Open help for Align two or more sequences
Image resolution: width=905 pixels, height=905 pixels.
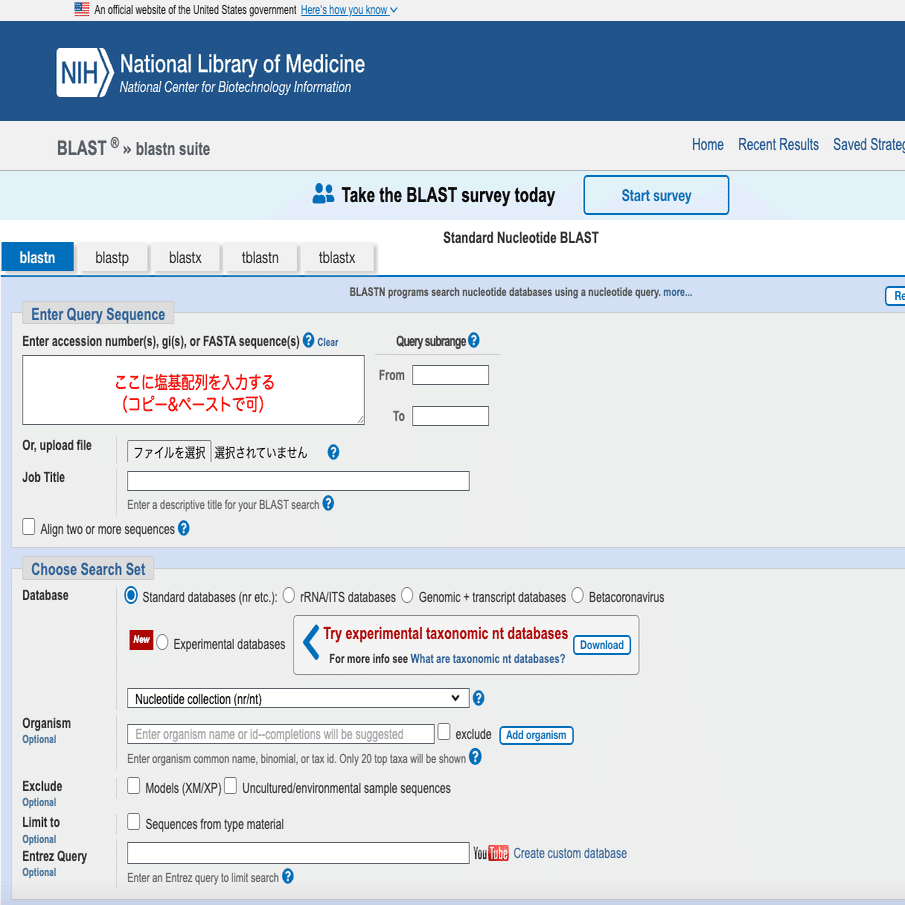pos(184,528)
